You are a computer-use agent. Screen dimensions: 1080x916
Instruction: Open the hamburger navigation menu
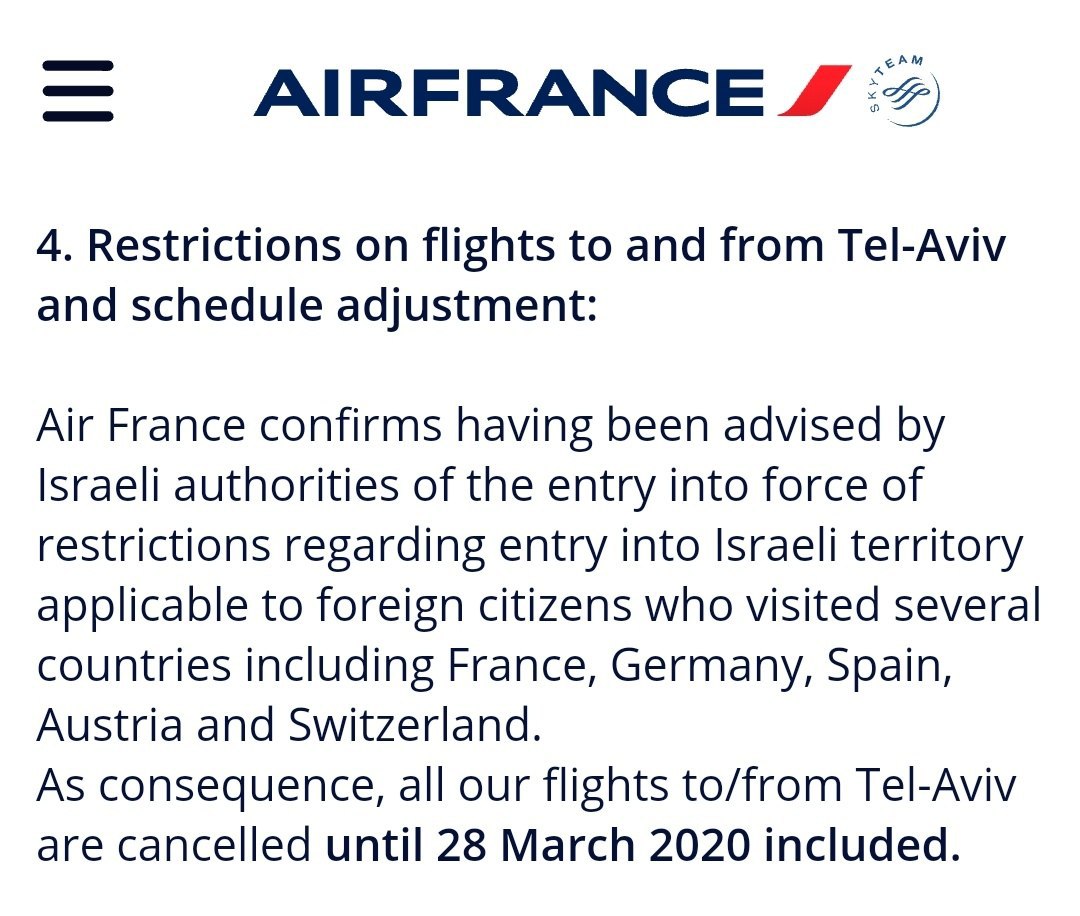78,91
